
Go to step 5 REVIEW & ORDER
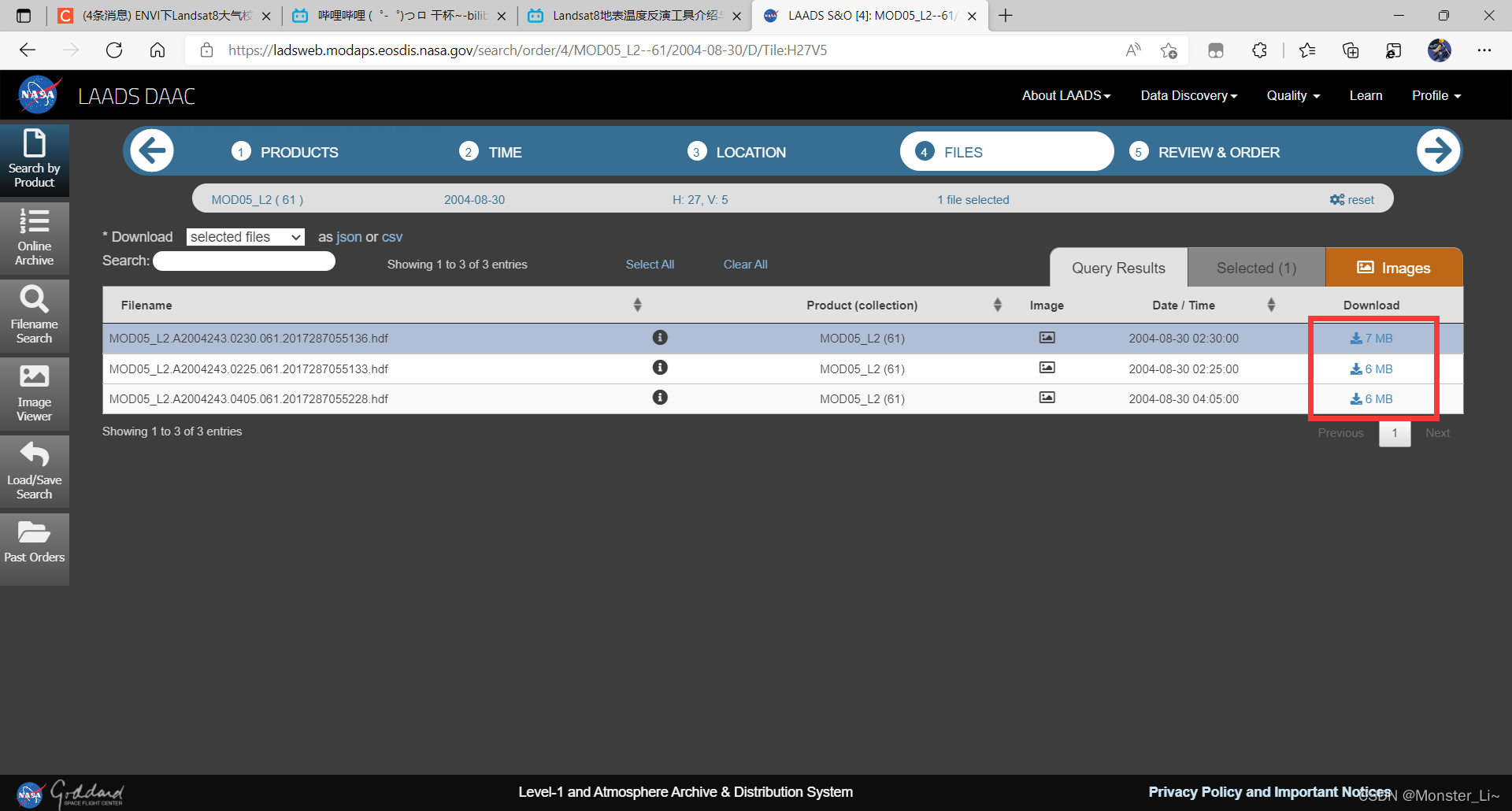(1205, 152)
